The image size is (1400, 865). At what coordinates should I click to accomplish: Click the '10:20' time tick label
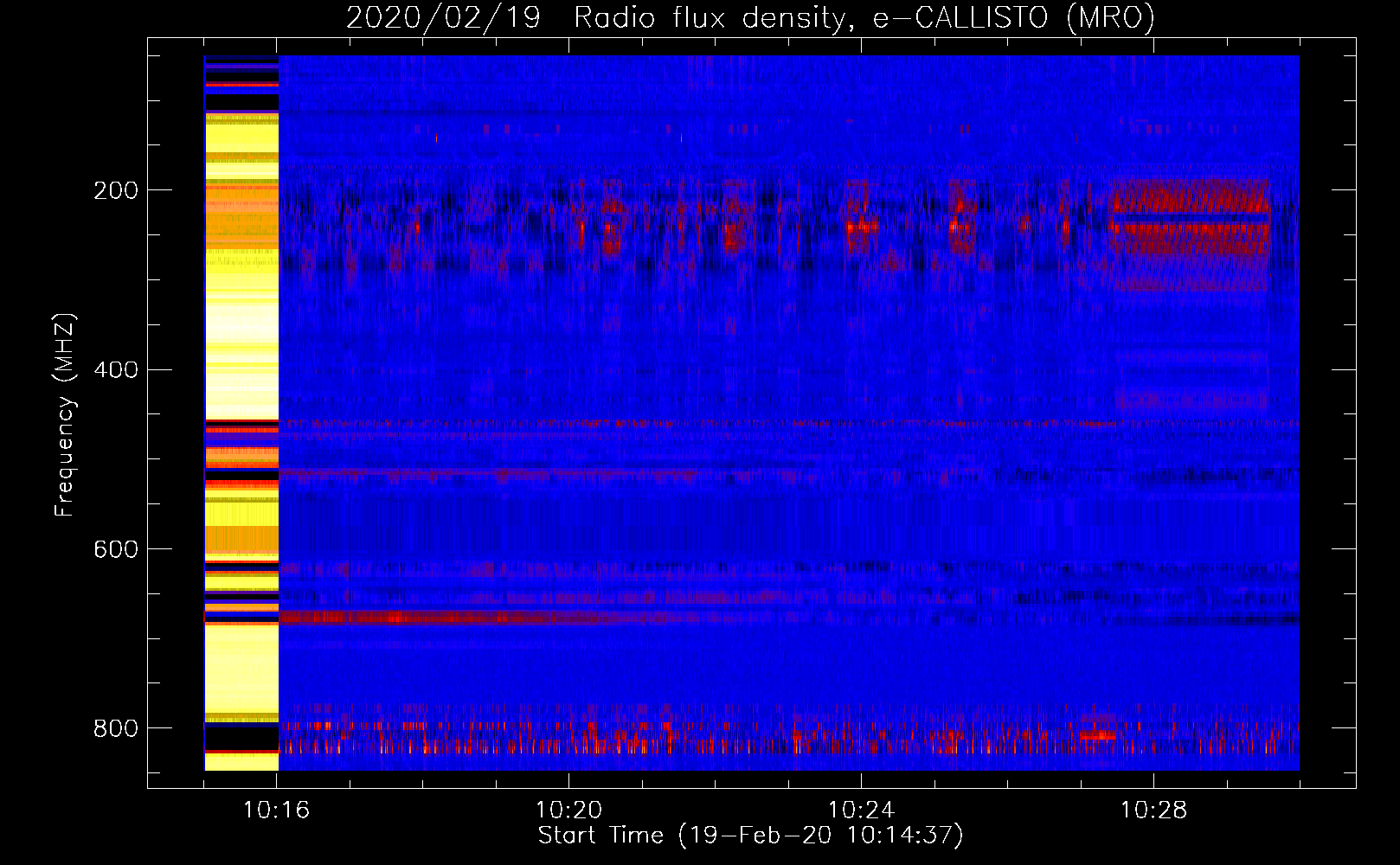[569, 811]
